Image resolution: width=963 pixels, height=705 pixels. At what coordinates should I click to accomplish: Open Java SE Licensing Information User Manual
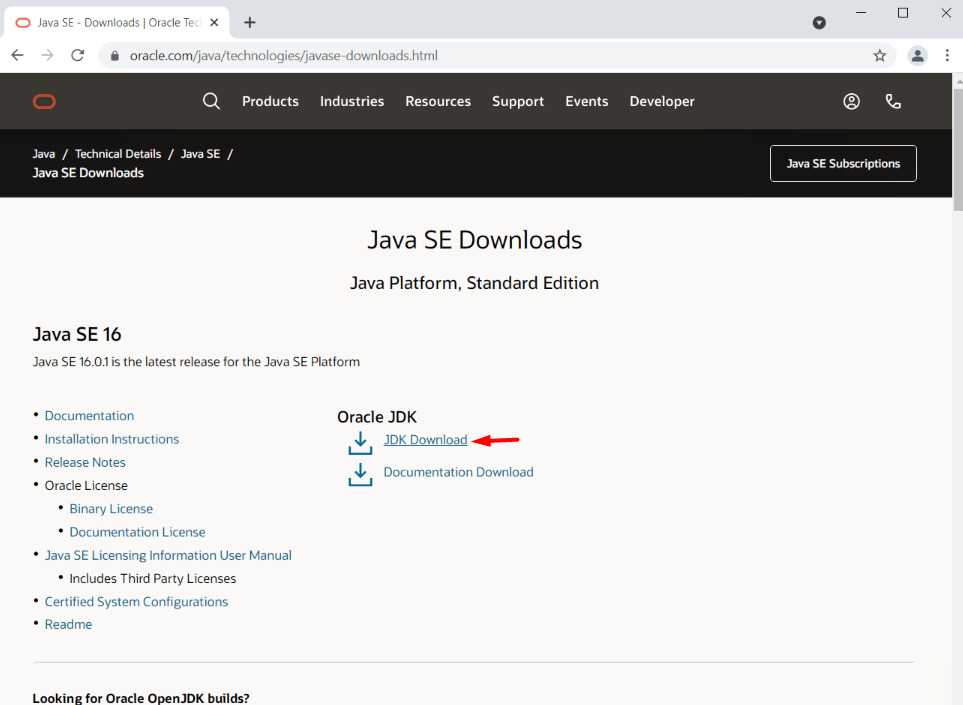click(168, 555)
